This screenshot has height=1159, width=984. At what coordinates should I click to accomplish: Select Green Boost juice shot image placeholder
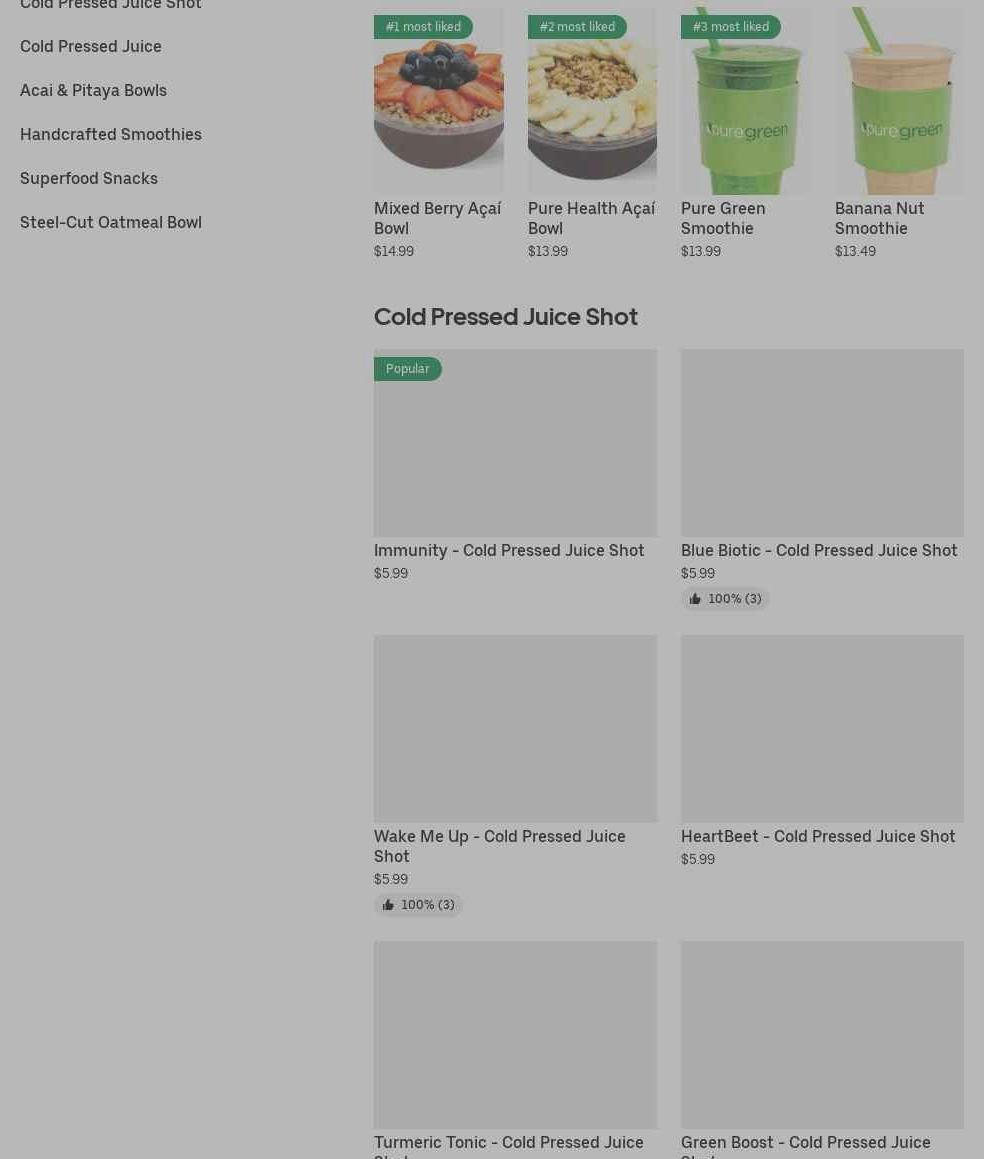pyautogui.click(x=822, y=1034)
